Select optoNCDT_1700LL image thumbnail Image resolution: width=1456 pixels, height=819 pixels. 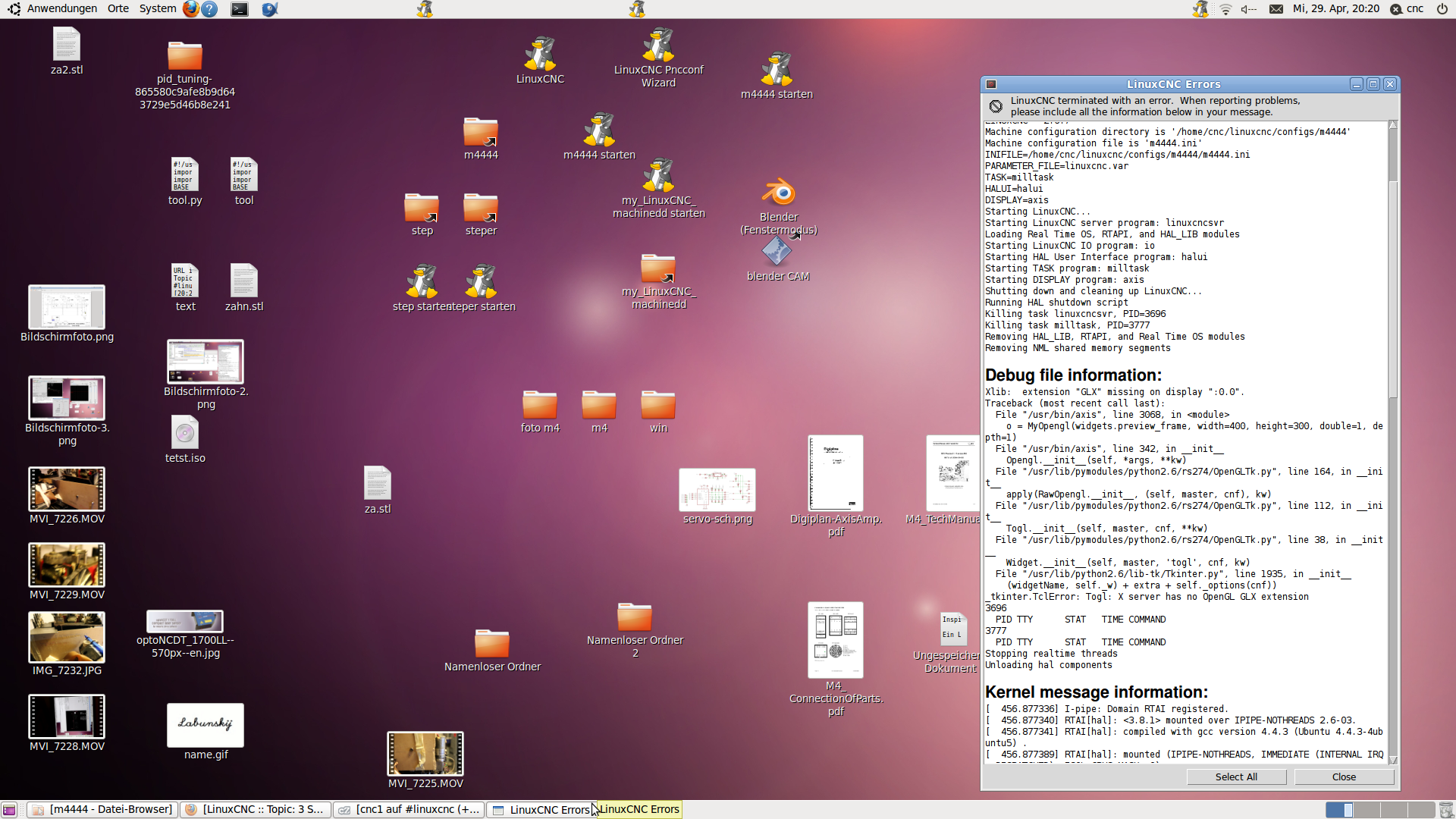click(x=185, y=622)
